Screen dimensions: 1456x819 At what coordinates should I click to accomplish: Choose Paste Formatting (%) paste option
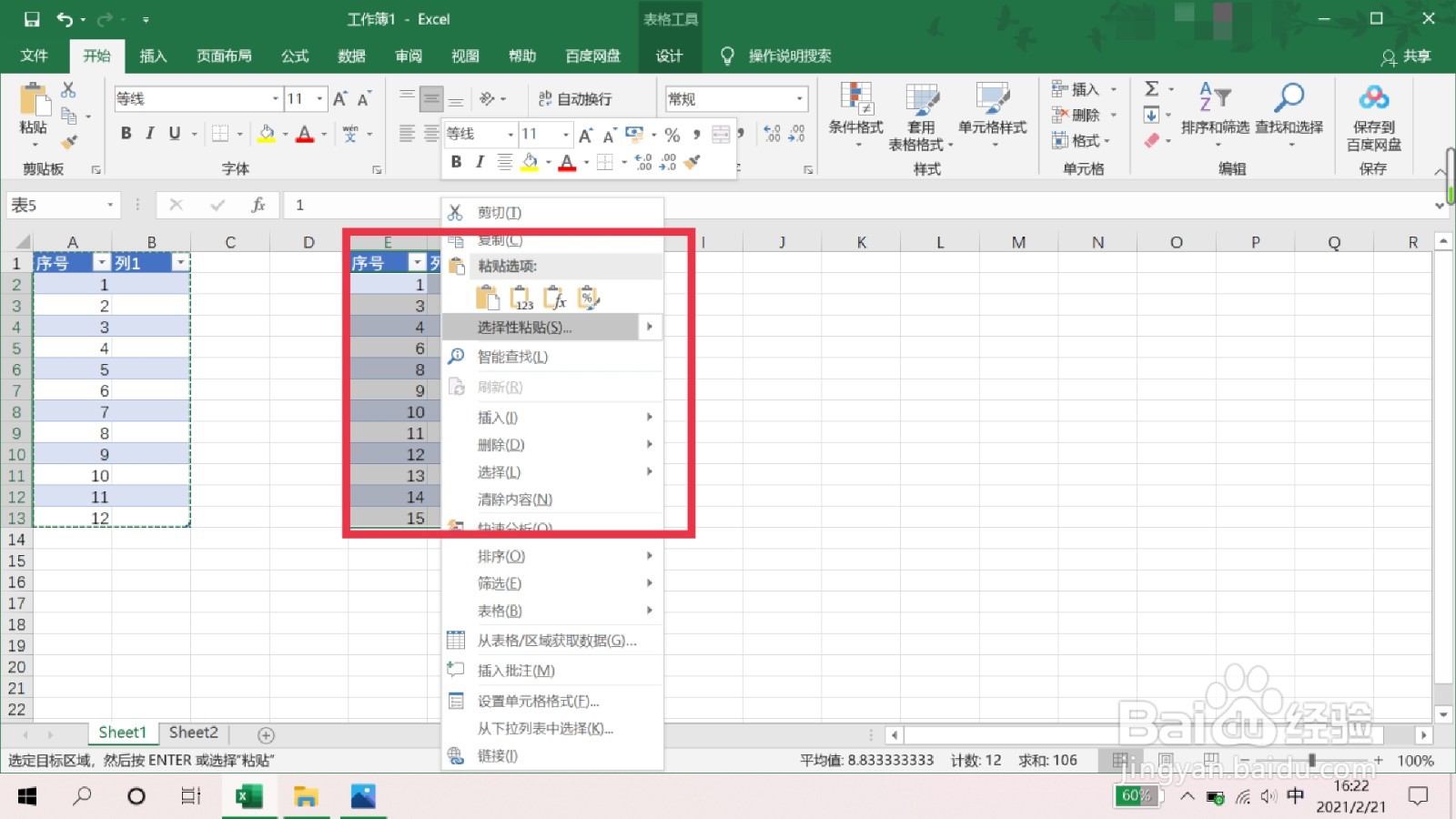(x=589, y=298)
